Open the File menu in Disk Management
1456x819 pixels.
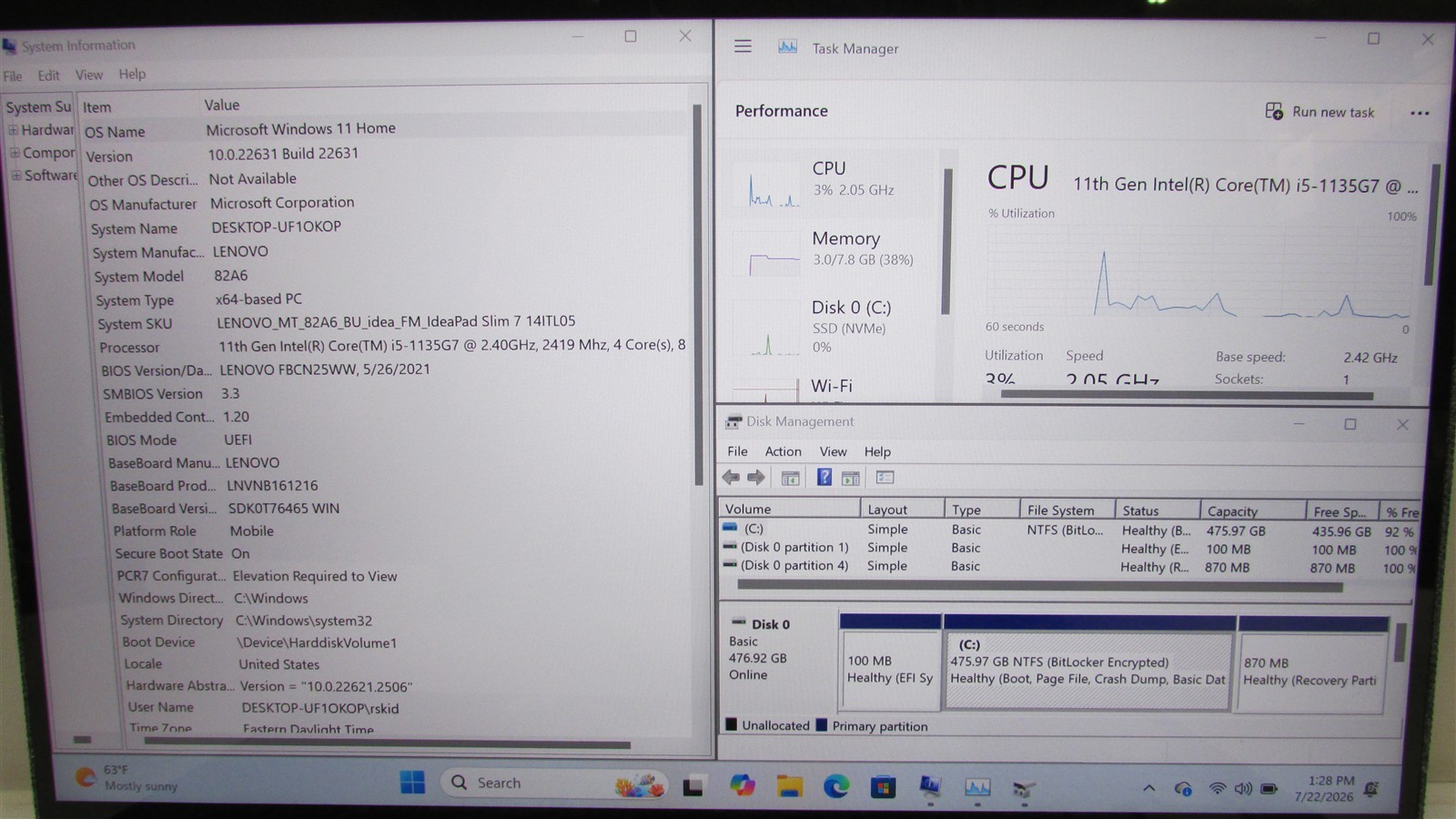coord(737,451)
